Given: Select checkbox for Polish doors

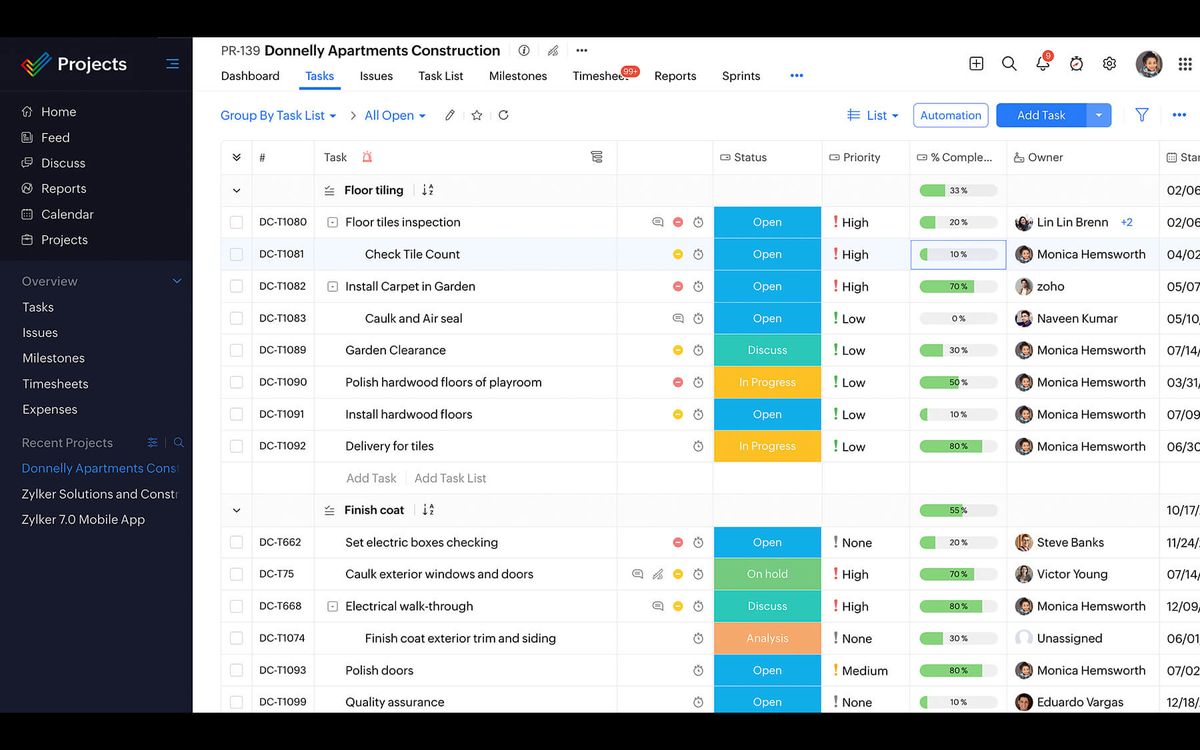Looking at the screenshot, I should [236, 670].
